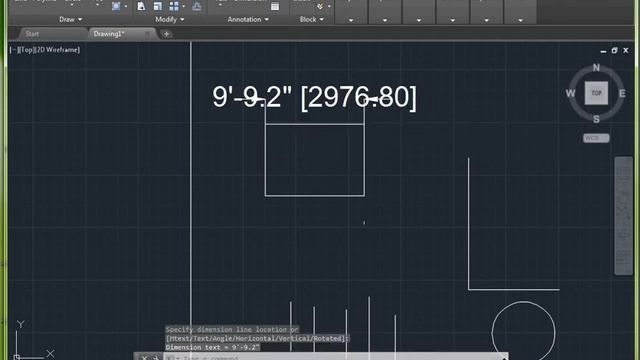Click the Table icon in Annotation panel
The width and height of the screenshot is (640, 360).
point(275,6)
